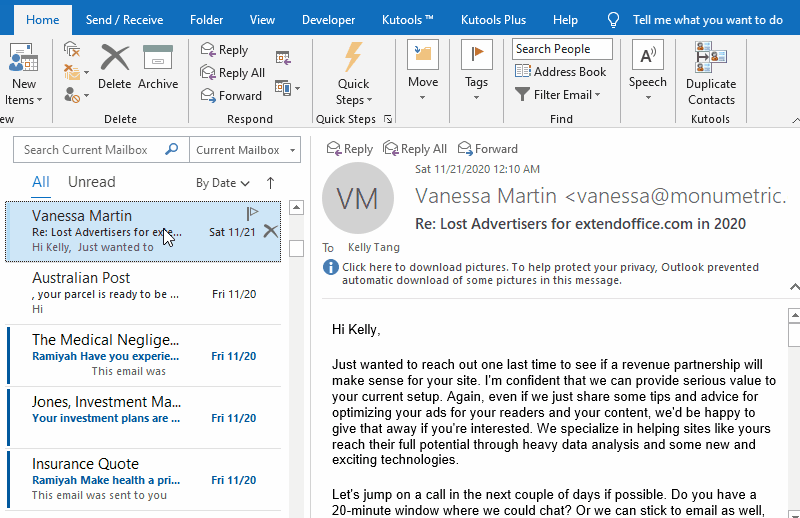800x518 pixels.
Task: Click the message list scrollbar thumb
Action: point(296,249)
